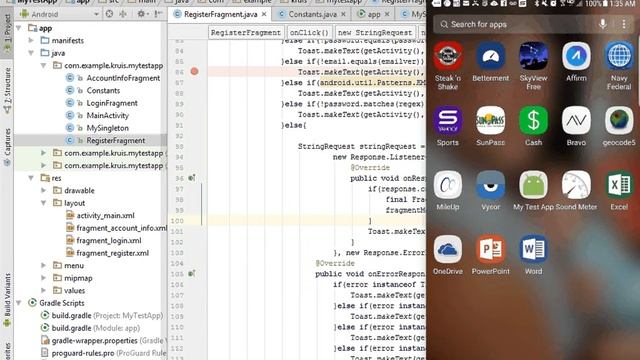Launch the MileUp app
The height and width of the screenshot is (360, 640).
click(x=448, y=185)
